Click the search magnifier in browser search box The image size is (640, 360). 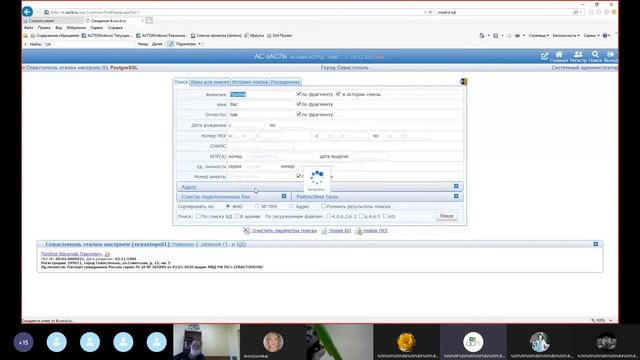coord(576,12)
